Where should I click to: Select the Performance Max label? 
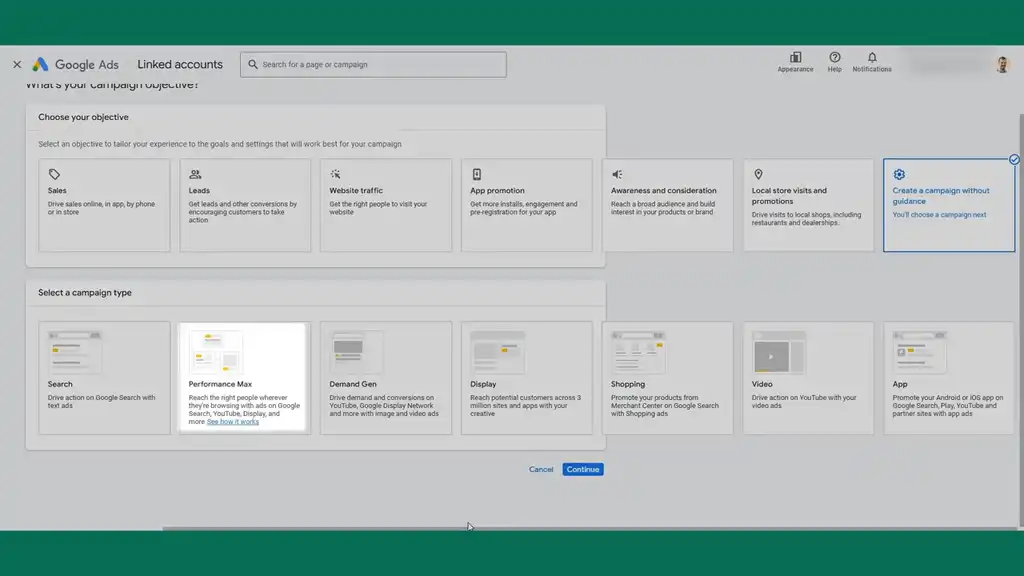(x=220, y=384)
